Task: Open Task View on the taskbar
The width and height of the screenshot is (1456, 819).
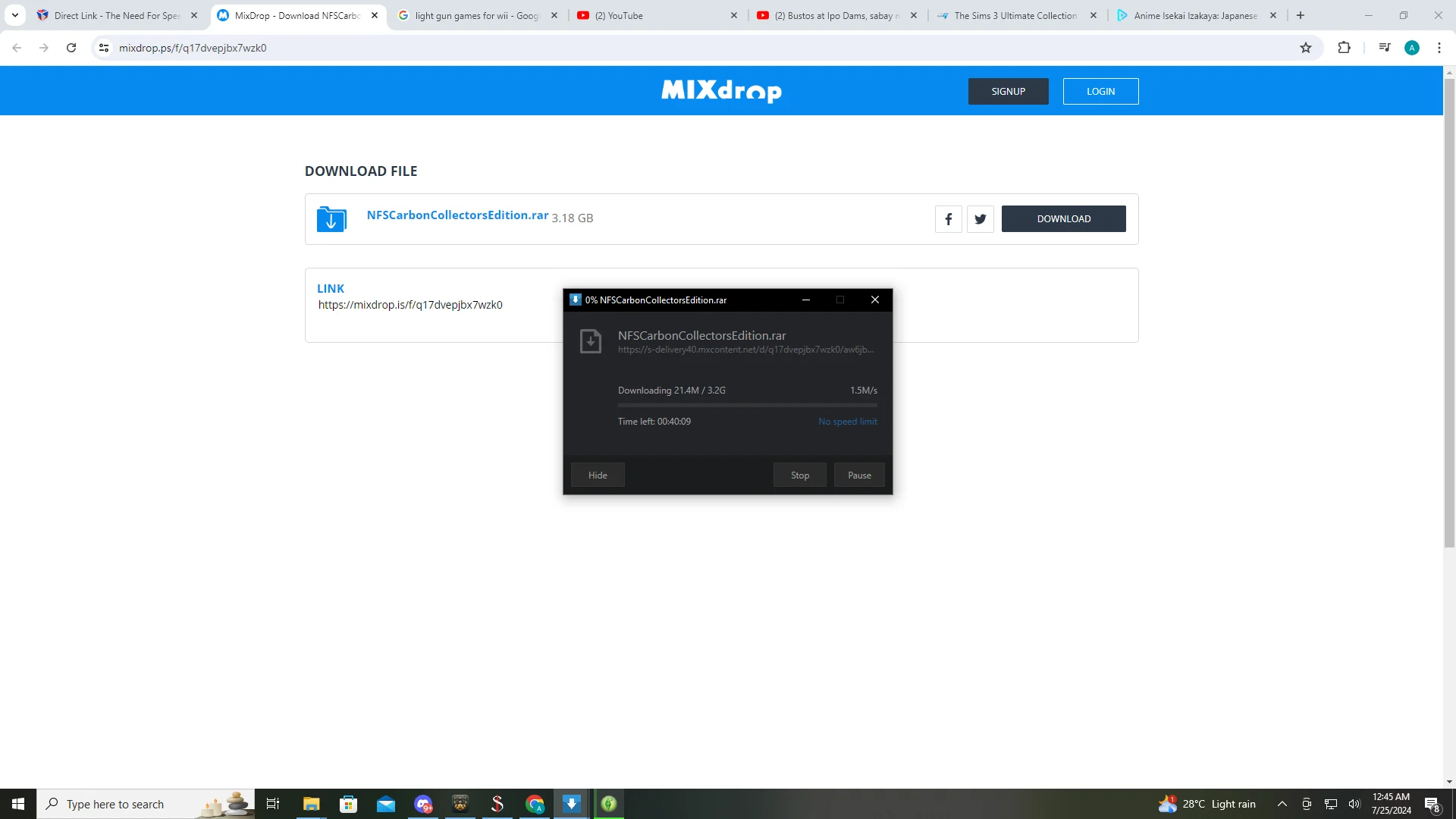Action: [x=273, y=804]
